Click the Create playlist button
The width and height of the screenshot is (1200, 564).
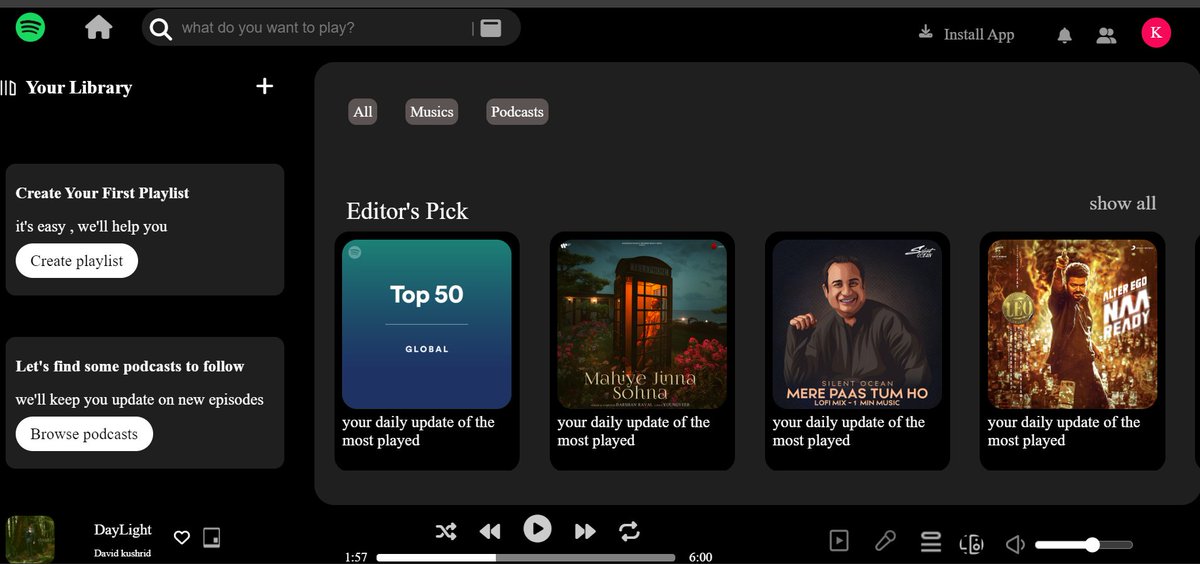tap(77, 261)
